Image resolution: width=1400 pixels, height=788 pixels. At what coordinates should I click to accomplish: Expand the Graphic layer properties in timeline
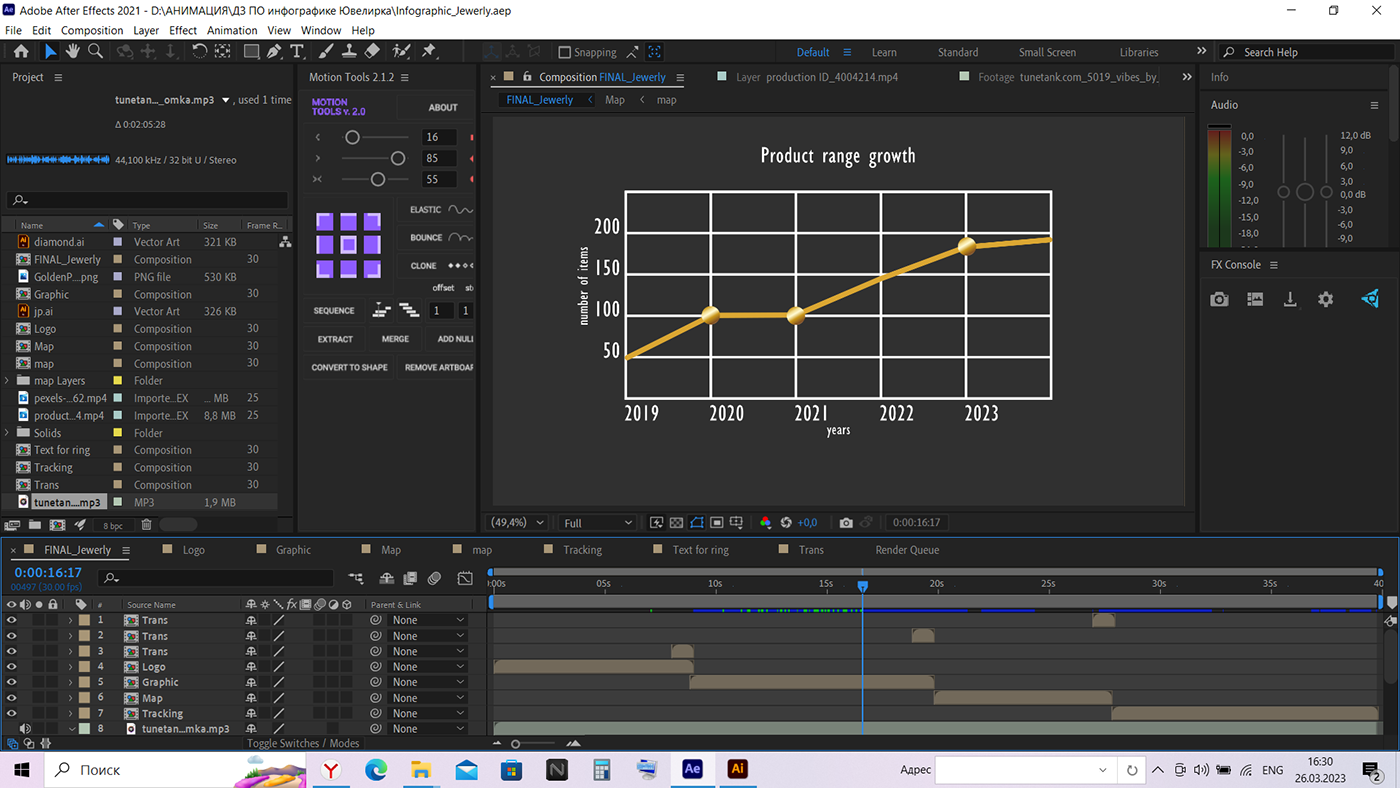click(70, 683)
